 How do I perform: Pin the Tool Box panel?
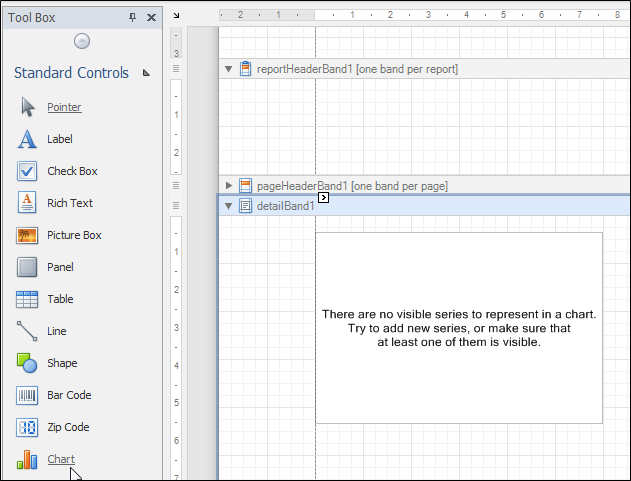[132, 17]
